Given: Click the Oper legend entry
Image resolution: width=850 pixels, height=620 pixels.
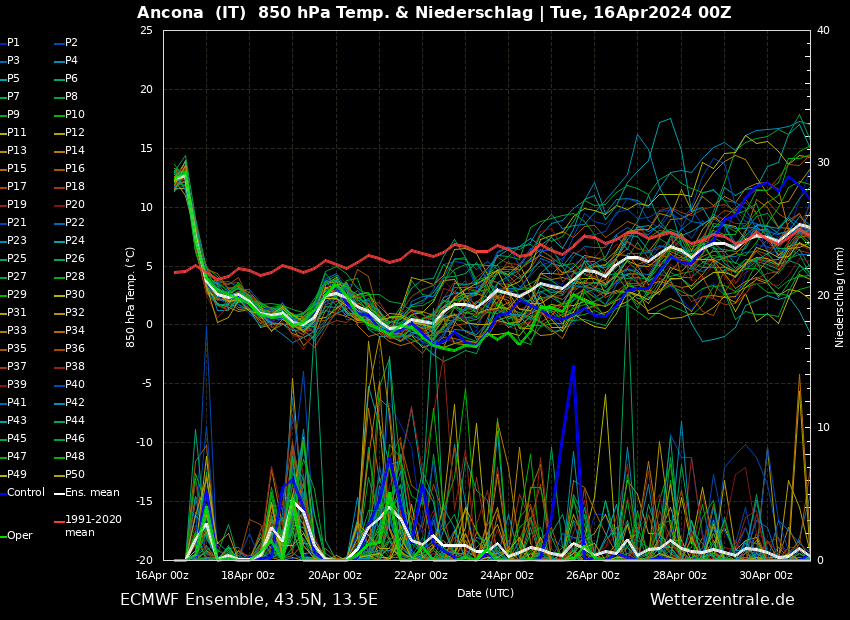Looking at the screenshot, I should 17,535.
